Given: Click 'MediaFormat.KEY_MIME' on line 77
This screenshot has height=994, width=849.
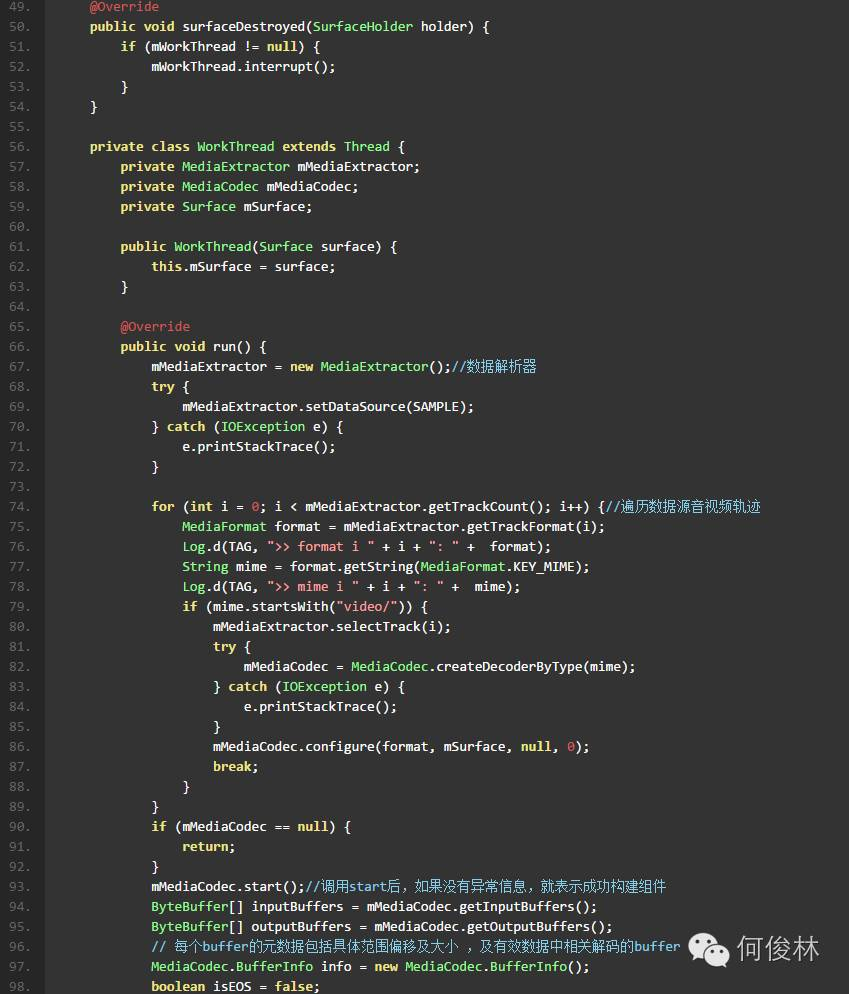Looking at the screenshot, I should pyautogui.click(x=497, y=567).
